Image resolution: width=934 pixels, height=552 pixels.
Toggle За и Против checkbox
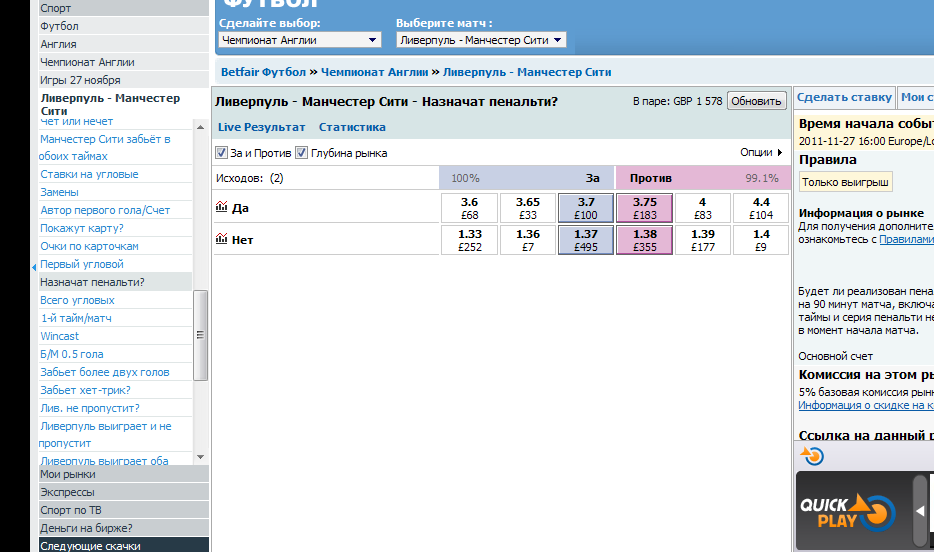pos(221,153)
